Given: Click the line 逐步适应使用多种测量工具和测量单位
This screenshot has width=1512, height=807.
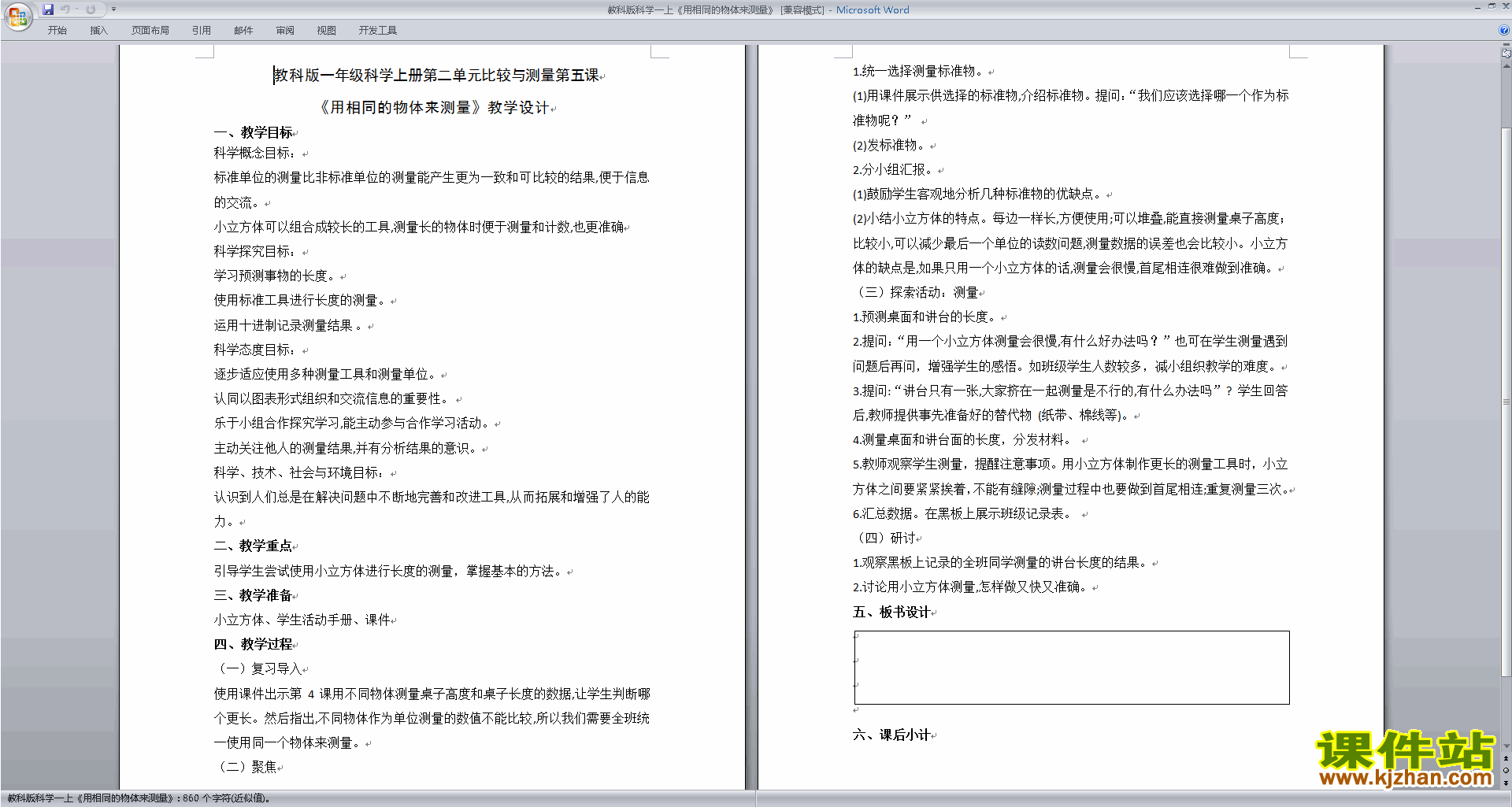Looking at the screenshot, I should (x=327, y=374).
